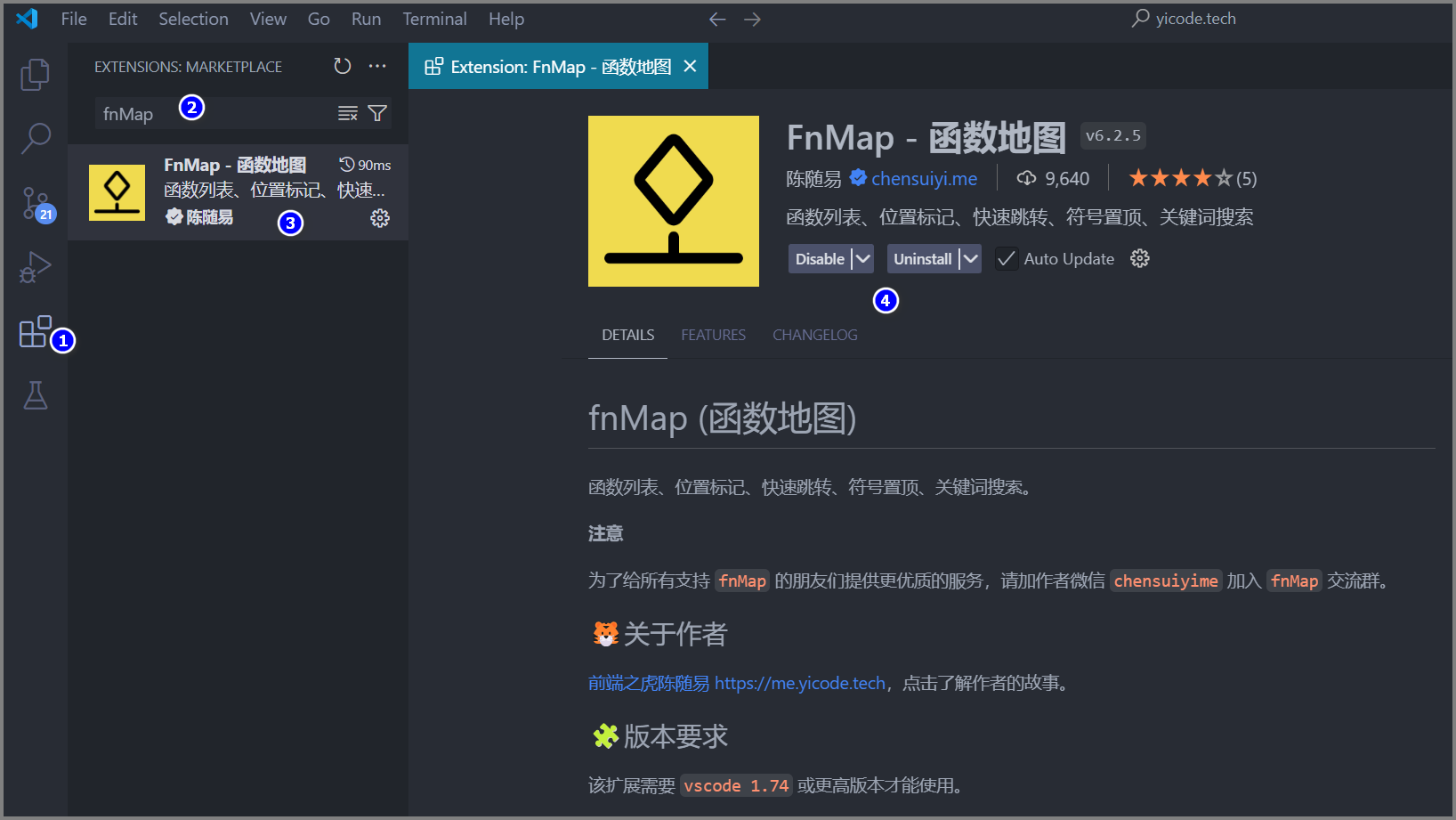Viewport: 1456px width, 820px height.
Task: Click the EXTENSIONS: MARKETPLACE panel title
Action: (188, 67)
